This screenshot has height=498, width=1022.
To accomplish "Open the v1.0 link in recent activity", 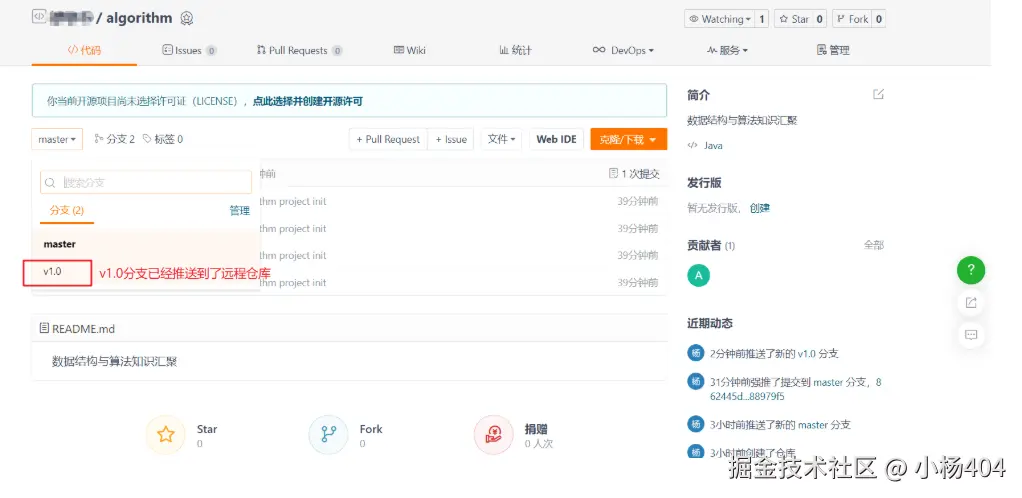I will click(806, 354).
